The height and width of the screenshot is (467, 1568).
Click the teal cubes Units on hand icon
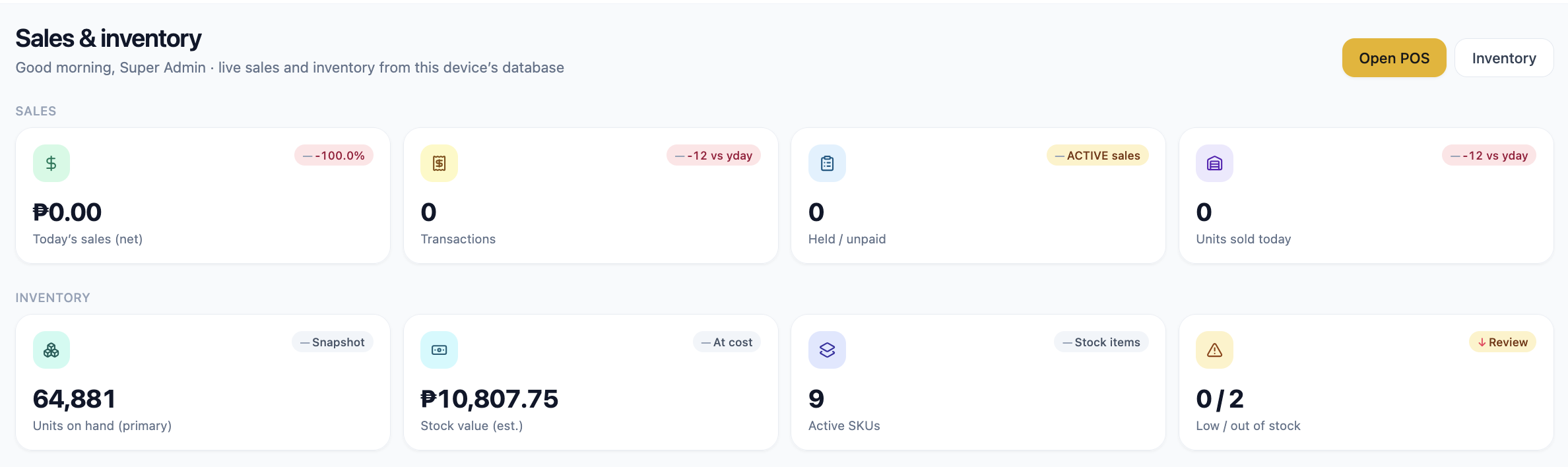[51, 350]
